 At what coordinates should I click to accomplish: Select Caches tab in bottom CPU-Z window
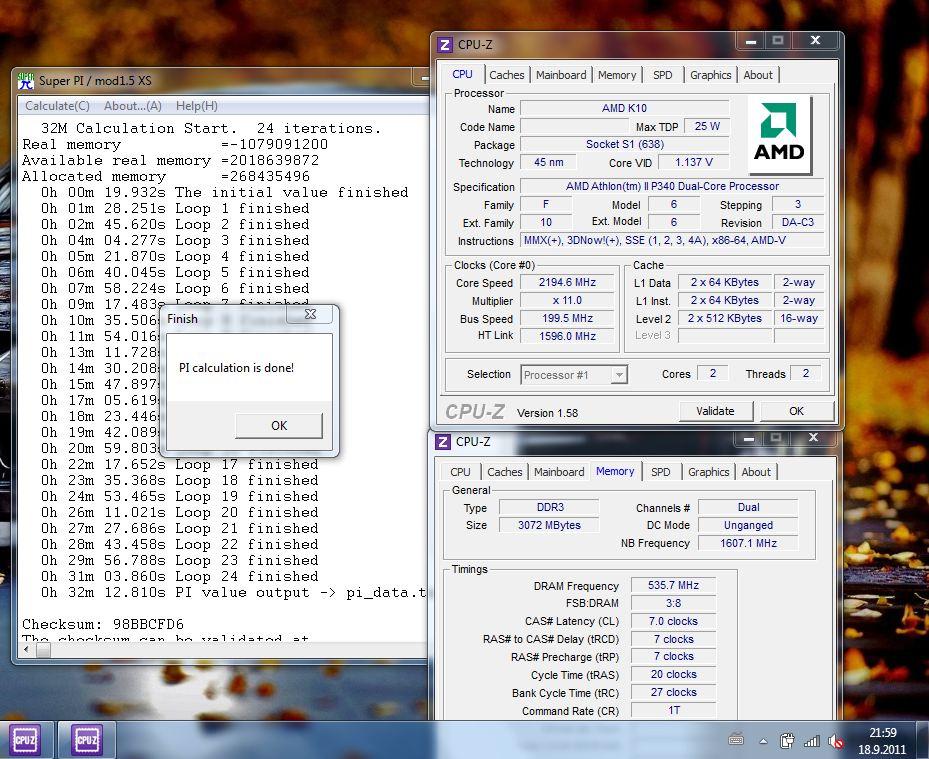(x=505, y=472)
